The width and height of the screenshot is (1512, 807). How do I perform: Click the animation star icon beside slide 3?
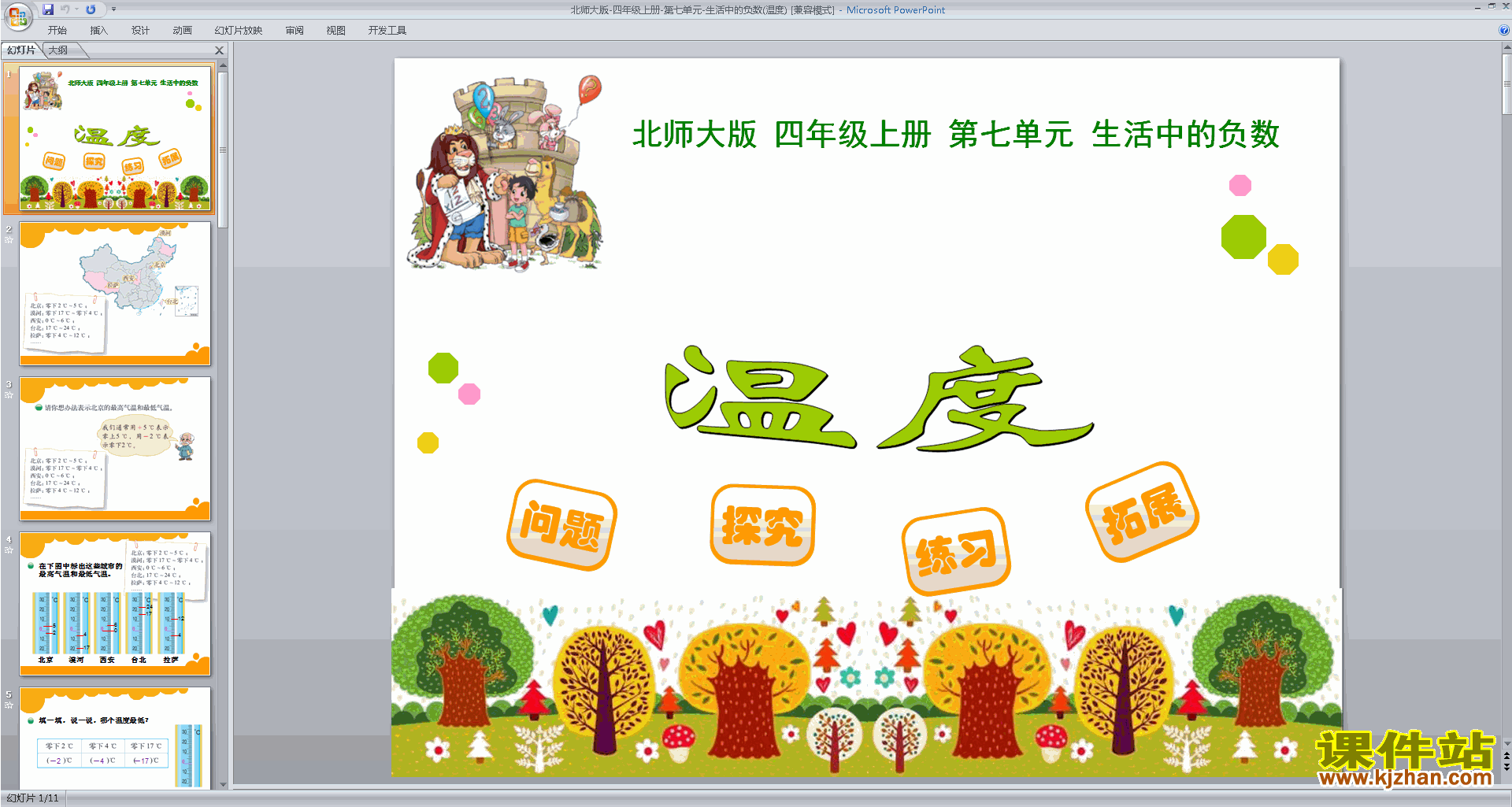coord(9,395)
